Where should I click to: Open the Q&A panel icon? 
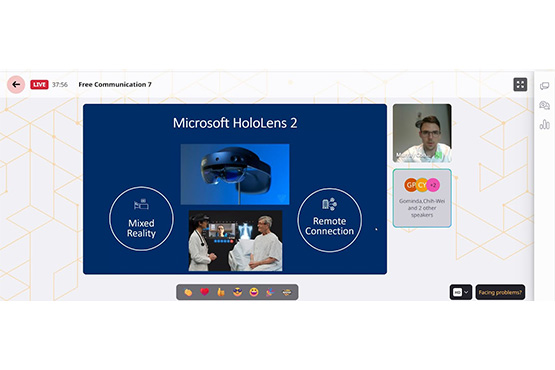click(x=544, y=105)
